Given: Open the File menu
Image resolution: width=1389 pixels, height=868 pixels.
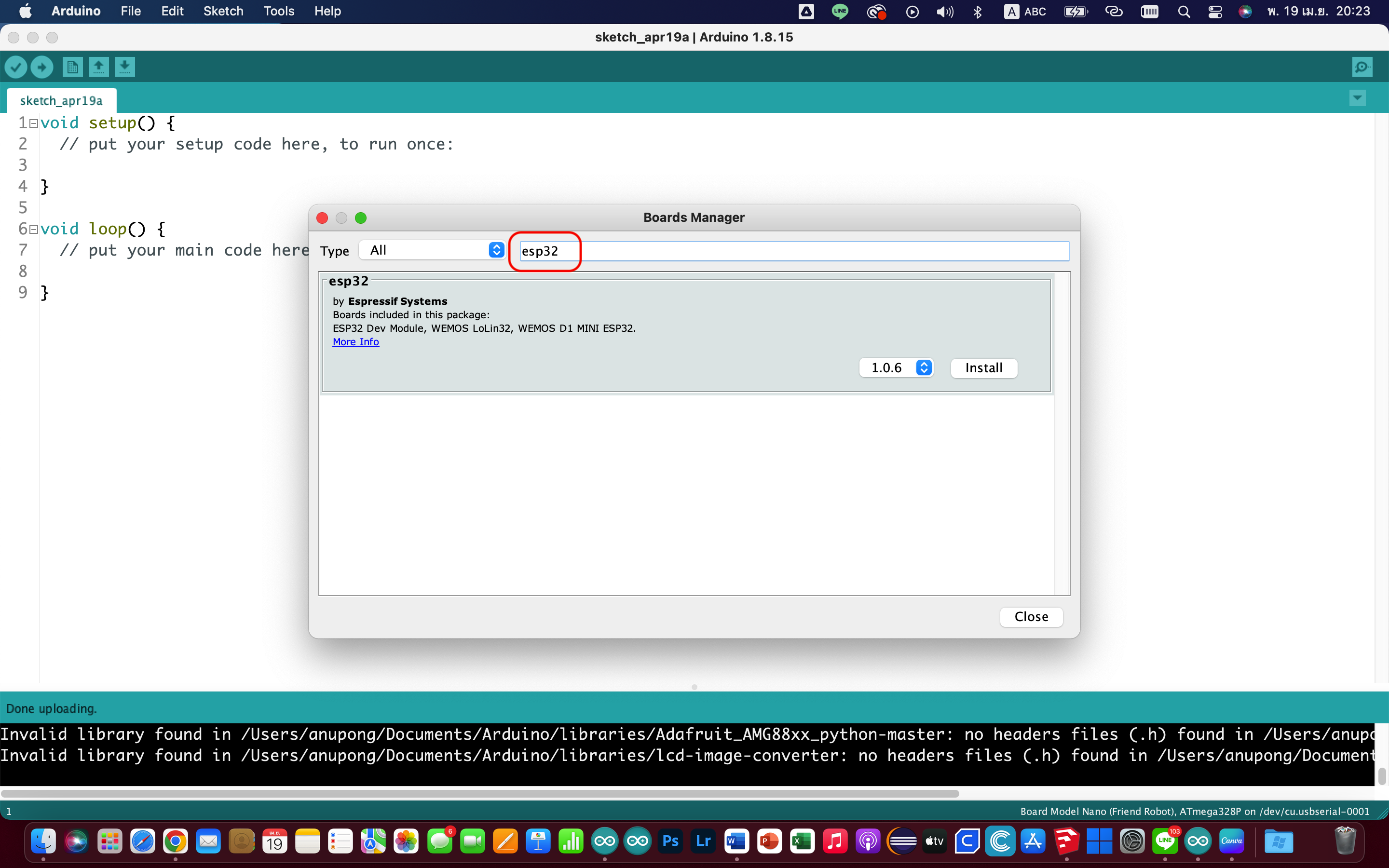Looking at the screenshot, I should tap(130, 11).
